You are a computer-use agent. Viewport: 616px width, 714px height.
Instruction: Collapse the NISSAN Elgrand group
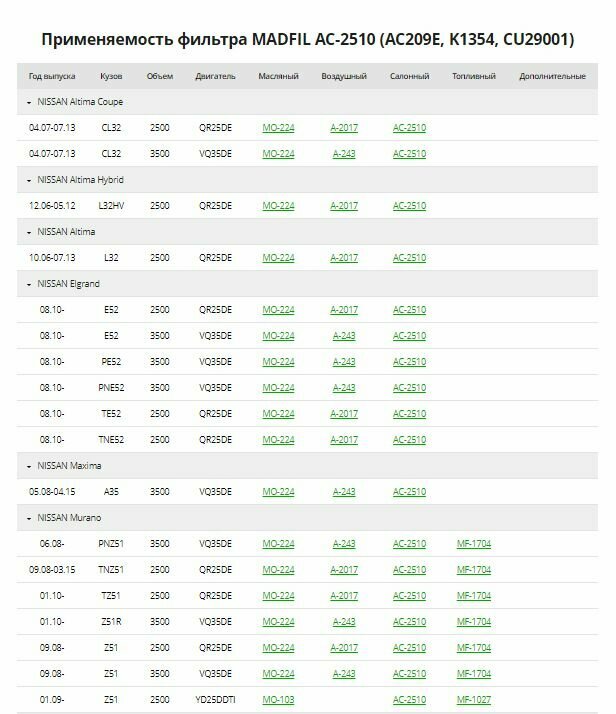click(x=29, y=284)
